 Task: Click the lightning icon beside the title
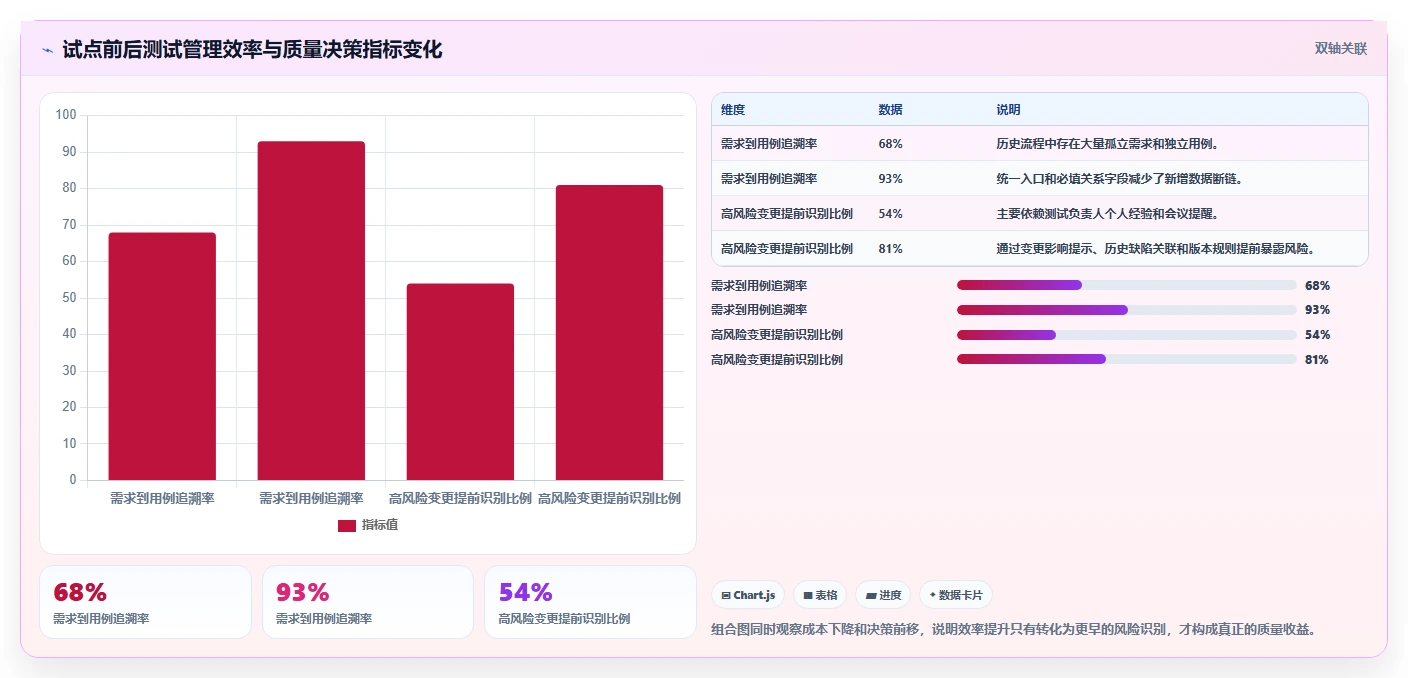47,50
